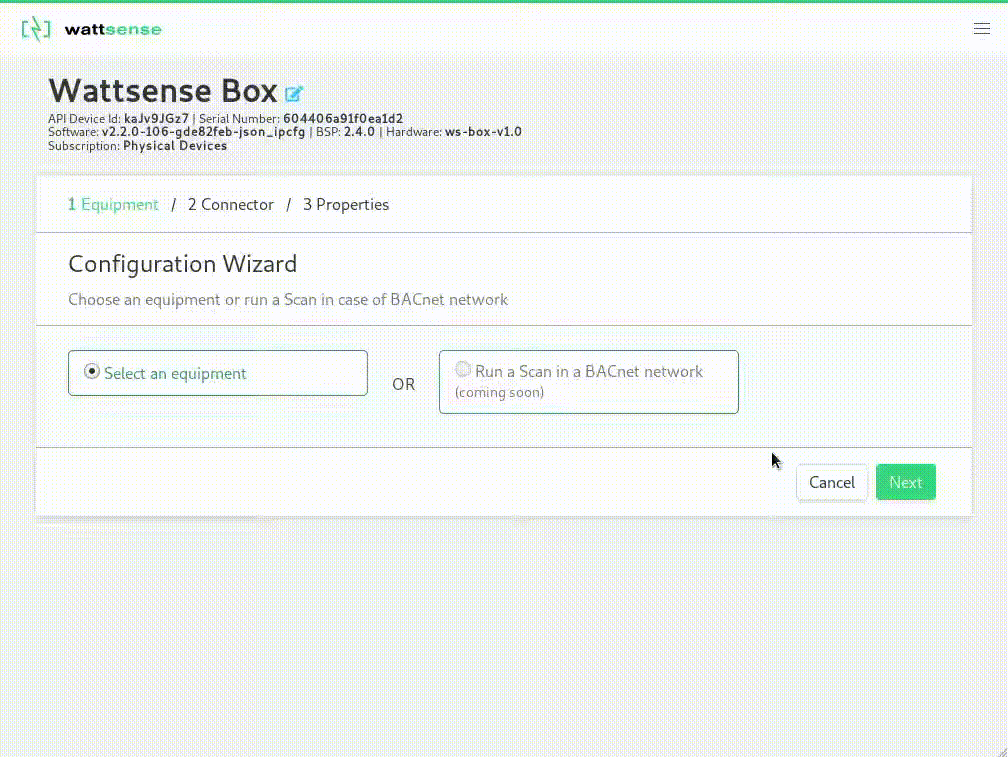
Task: Click the serial number 604406a91f0ea1d2
Action: pos(342,118)
